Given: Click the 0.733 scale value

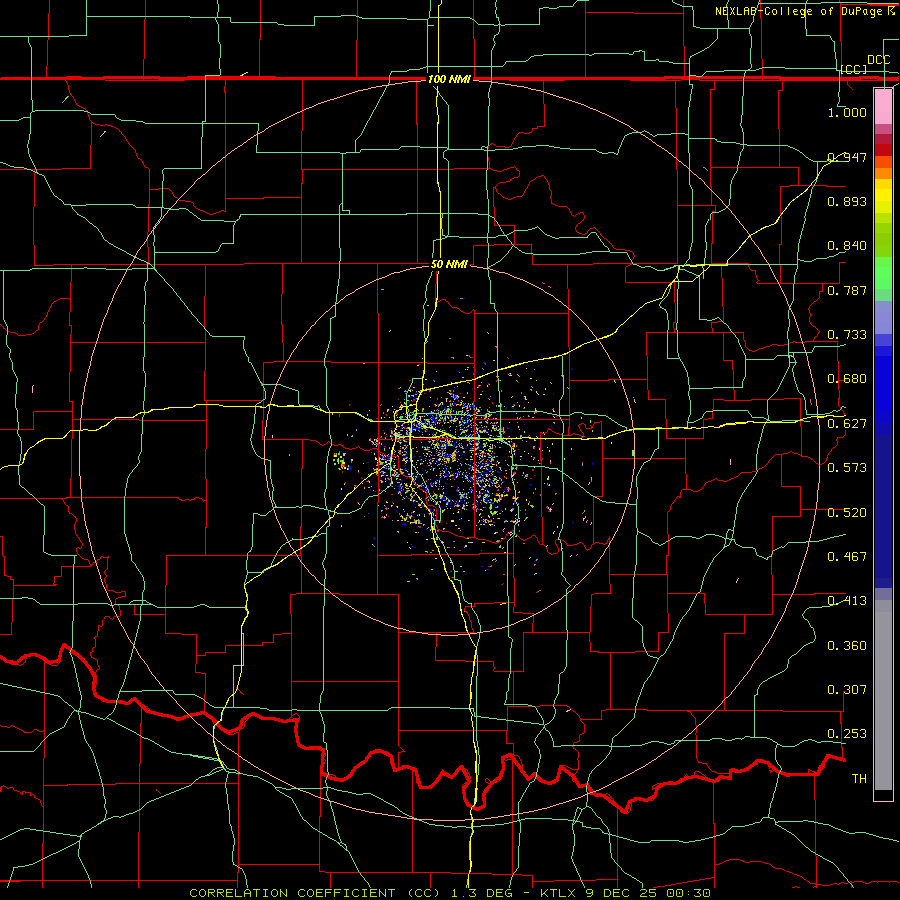Looking at the screenshot, I should point(847,335).
